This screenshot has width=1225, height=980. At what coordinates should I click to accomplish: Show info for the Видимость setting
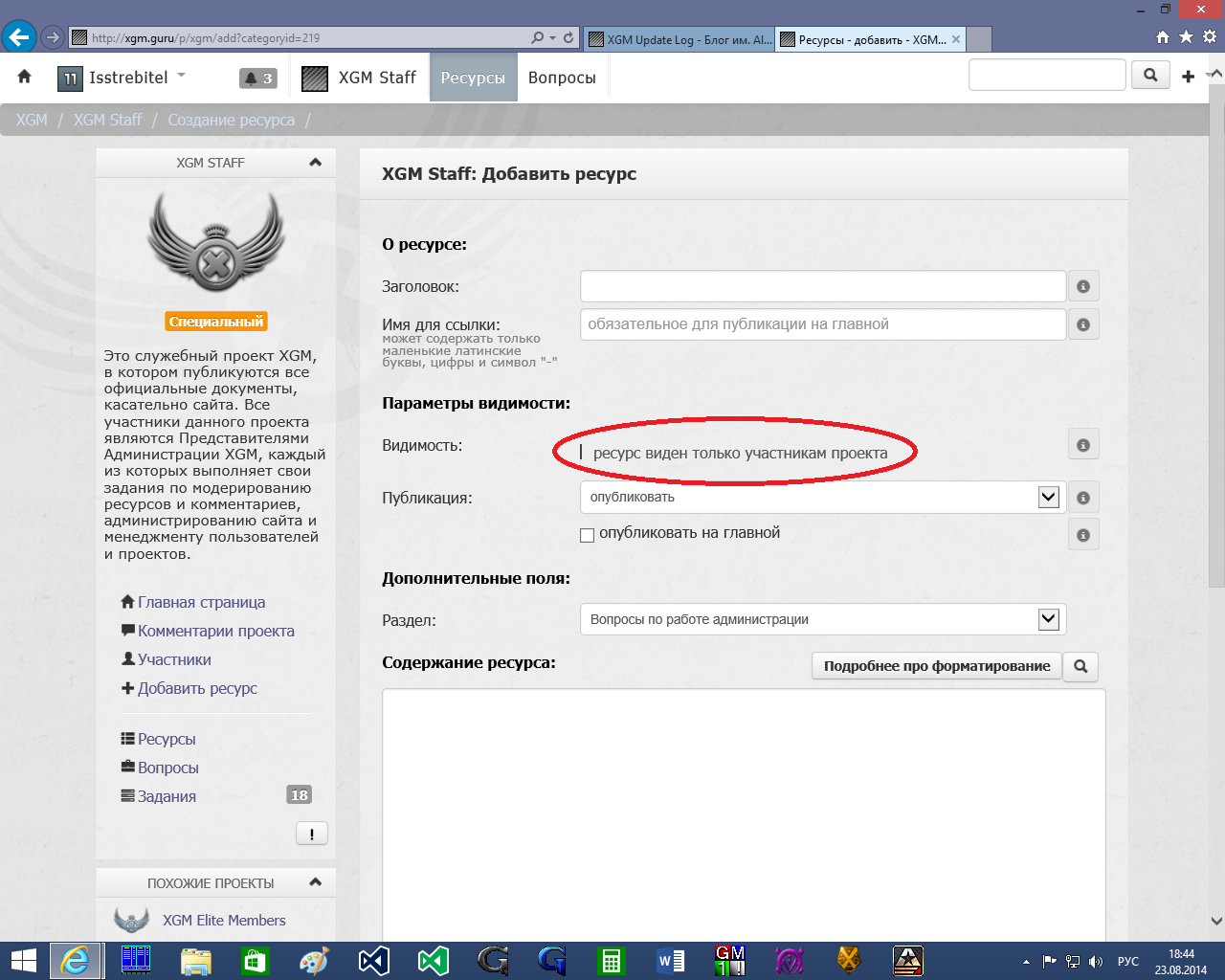pos(1083,445)
